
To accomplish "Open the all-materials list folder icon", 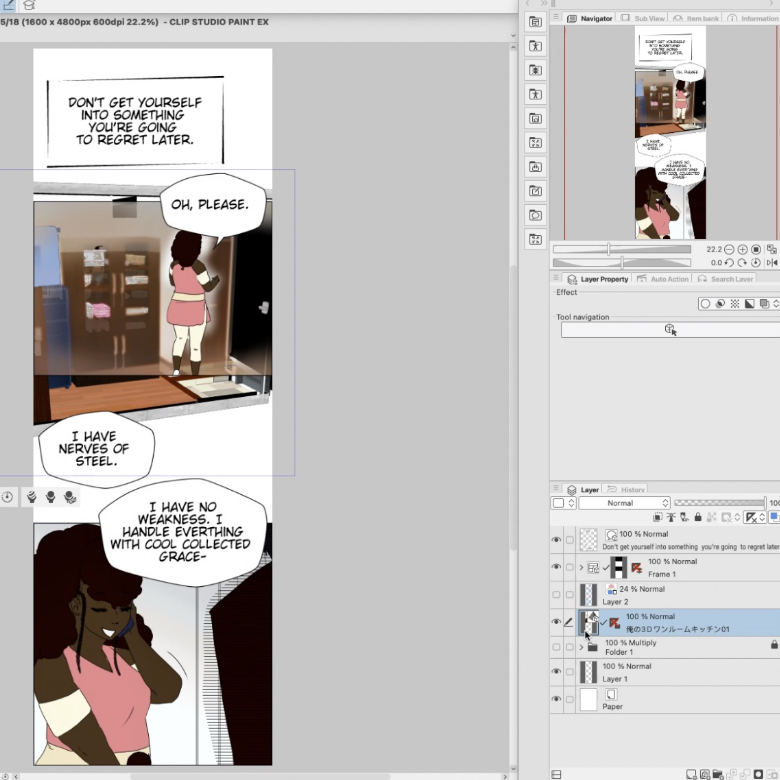I will 535,22.
